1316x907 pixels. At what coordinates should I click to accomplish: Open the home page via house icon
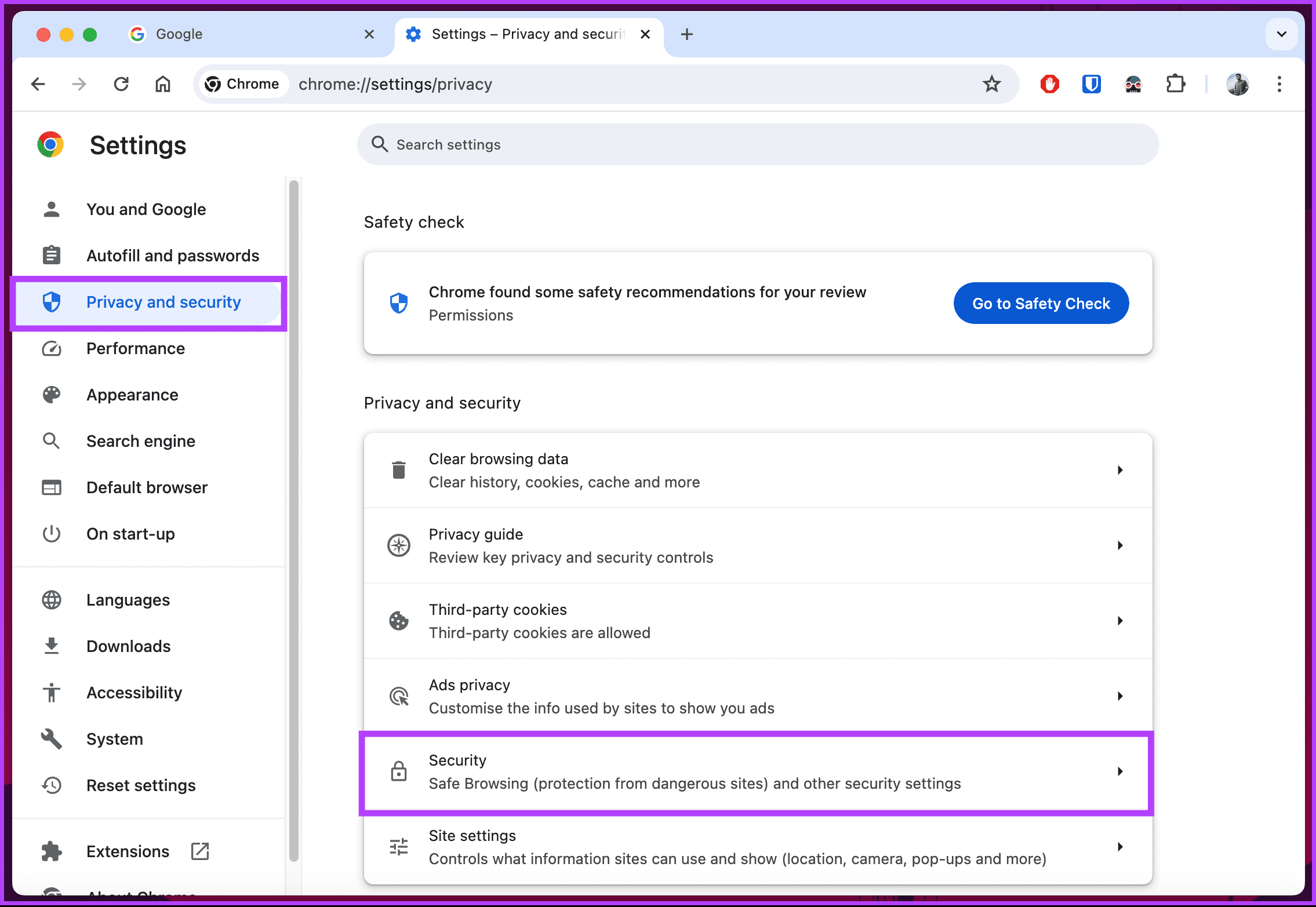coord(163,84)
